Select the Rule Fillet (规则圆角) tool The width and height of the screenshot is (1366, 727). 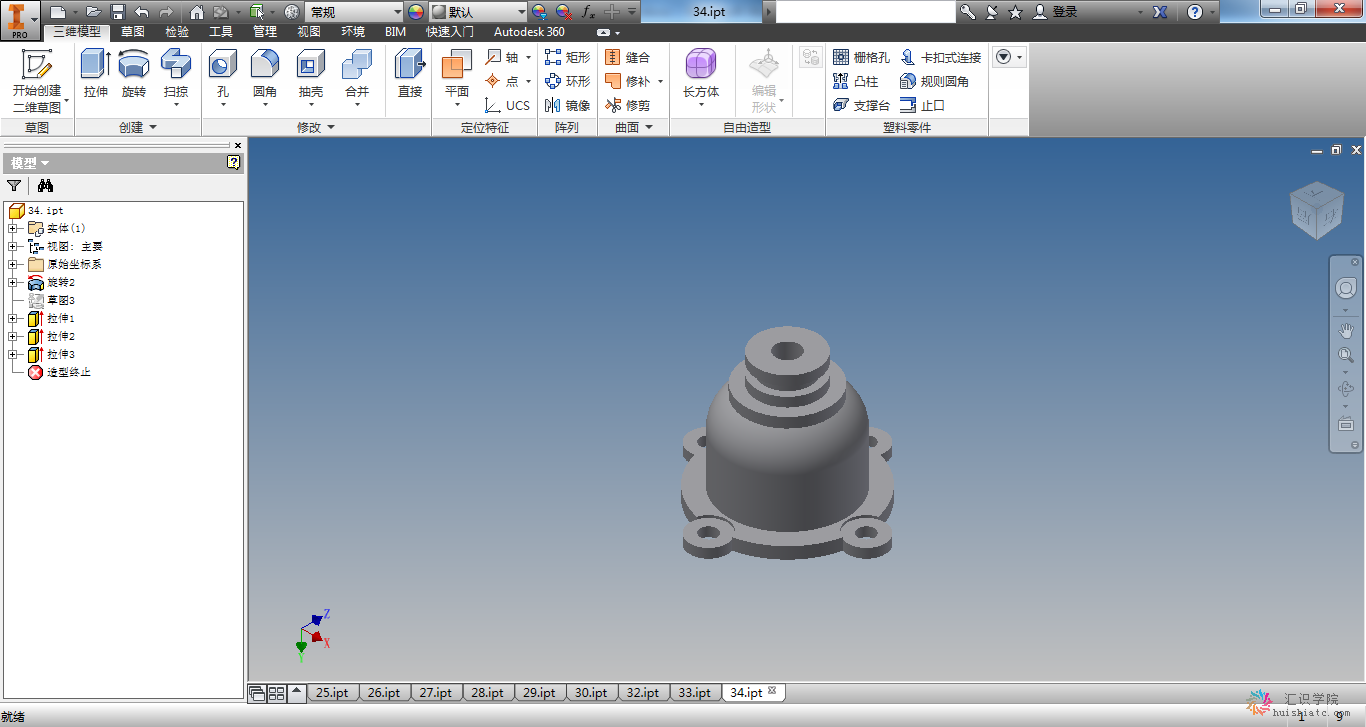tap(934, 81)
